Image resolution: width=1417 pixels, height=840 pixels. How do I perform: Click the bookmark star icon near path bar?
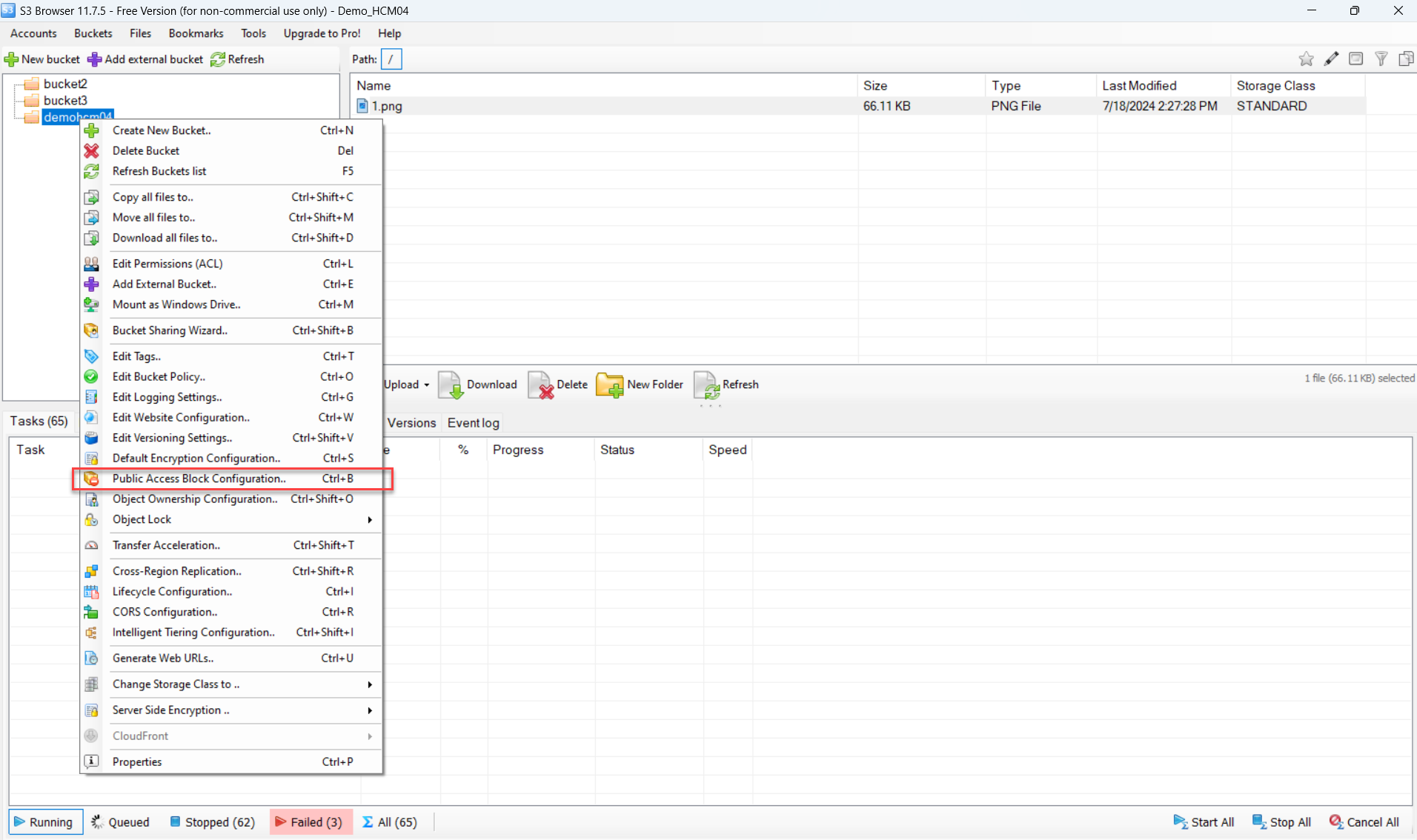tap(1306, 59)
